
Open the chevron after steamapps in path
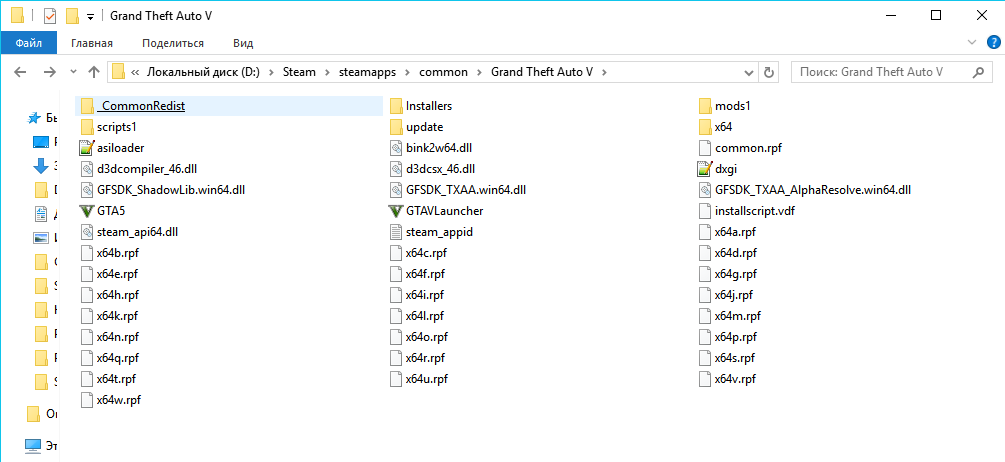407,72
